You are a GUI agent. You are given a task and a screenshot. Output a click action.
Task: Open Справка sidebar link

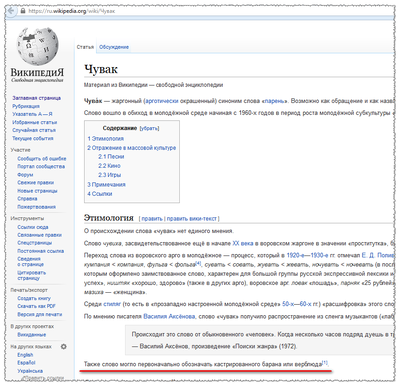pyautogui.click(x=27, y=199)
